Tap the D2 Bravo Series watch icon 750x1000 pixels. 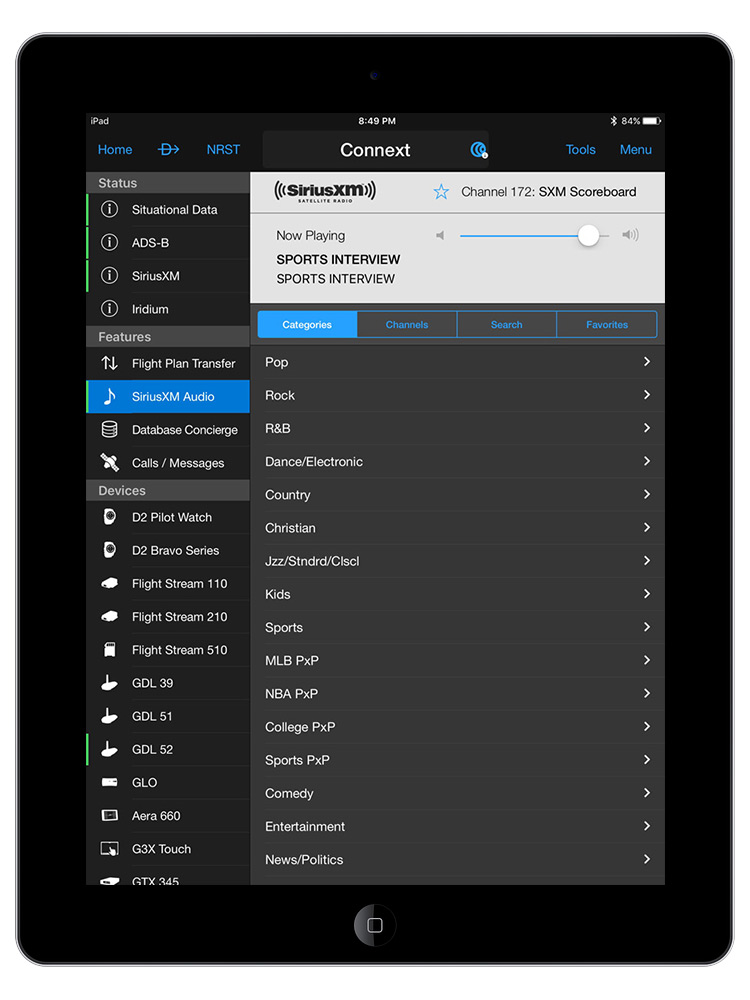tap(110, 550)
